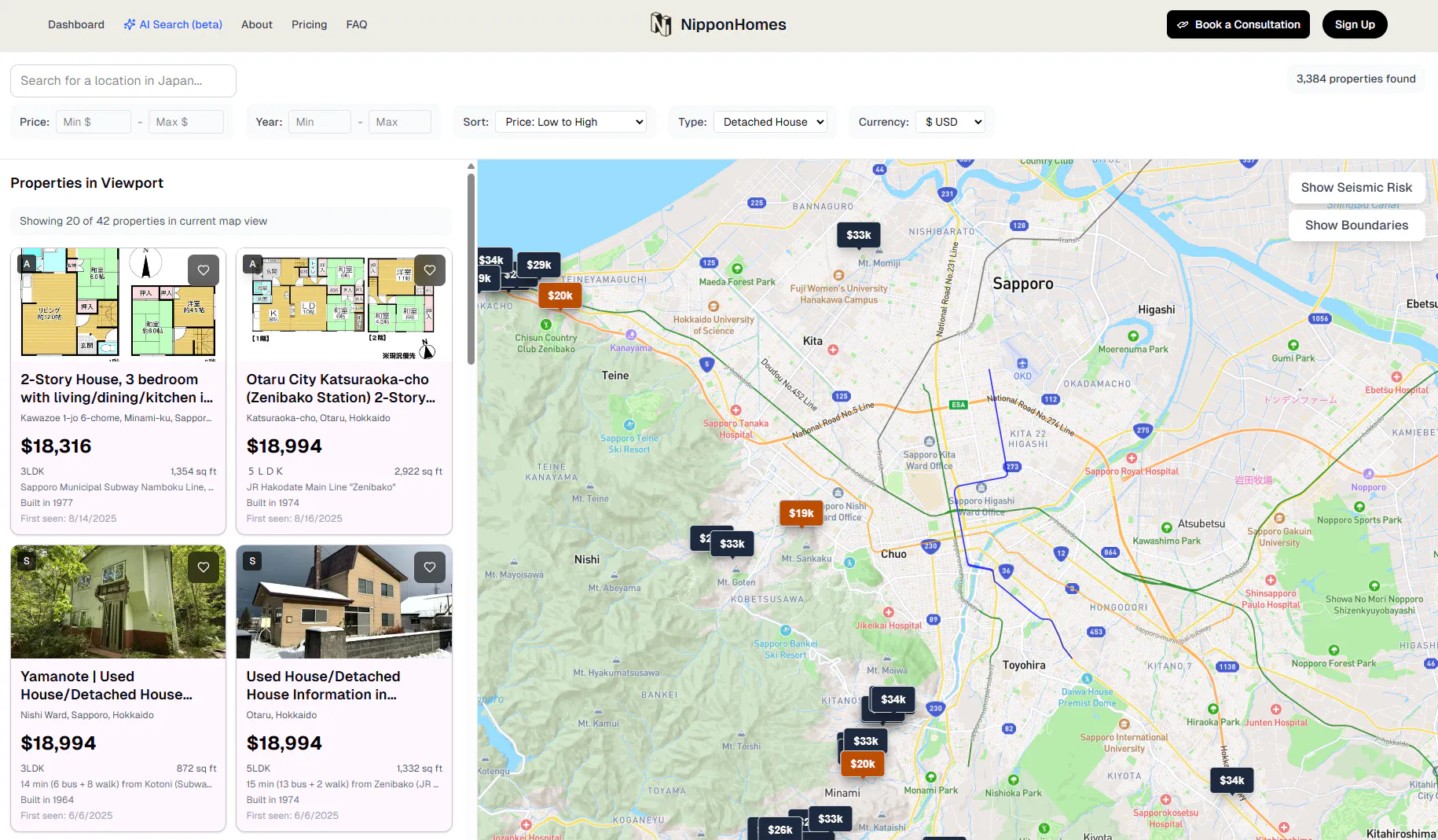
Task: Open the snowy Otaru house photo
Action: pyautogui.click(x=344, y=602)
